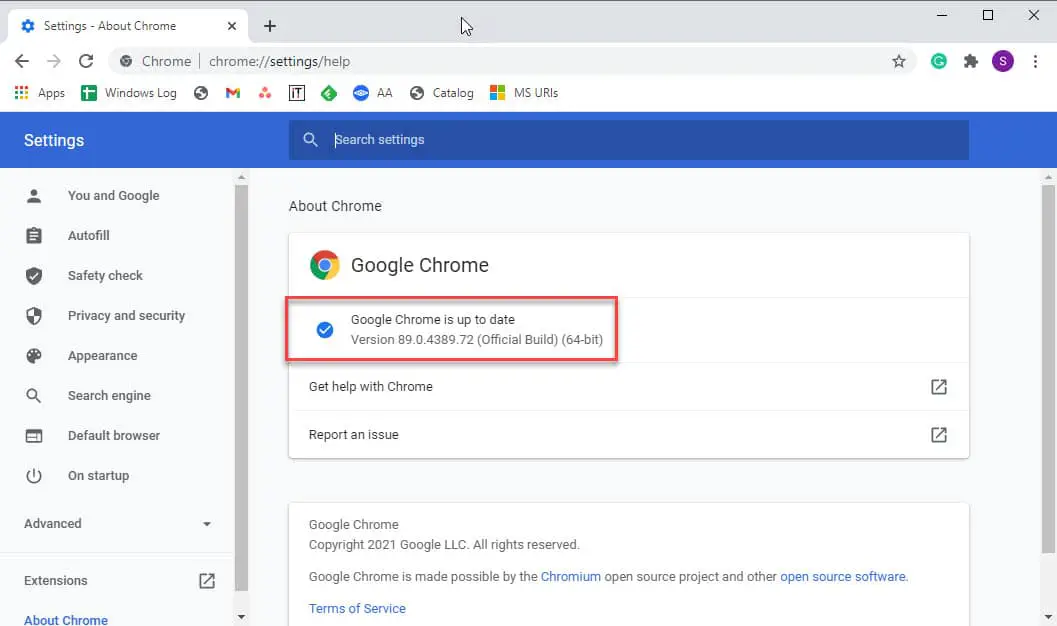
Task: Click the Version 89.0.4389.72 text
Action: tap(477, 340)
